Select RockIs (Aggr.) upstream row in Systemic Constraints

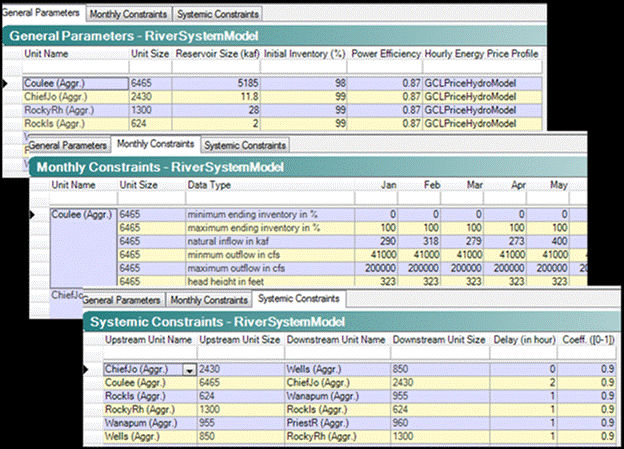pyautogui.click(x=360, y=396)
